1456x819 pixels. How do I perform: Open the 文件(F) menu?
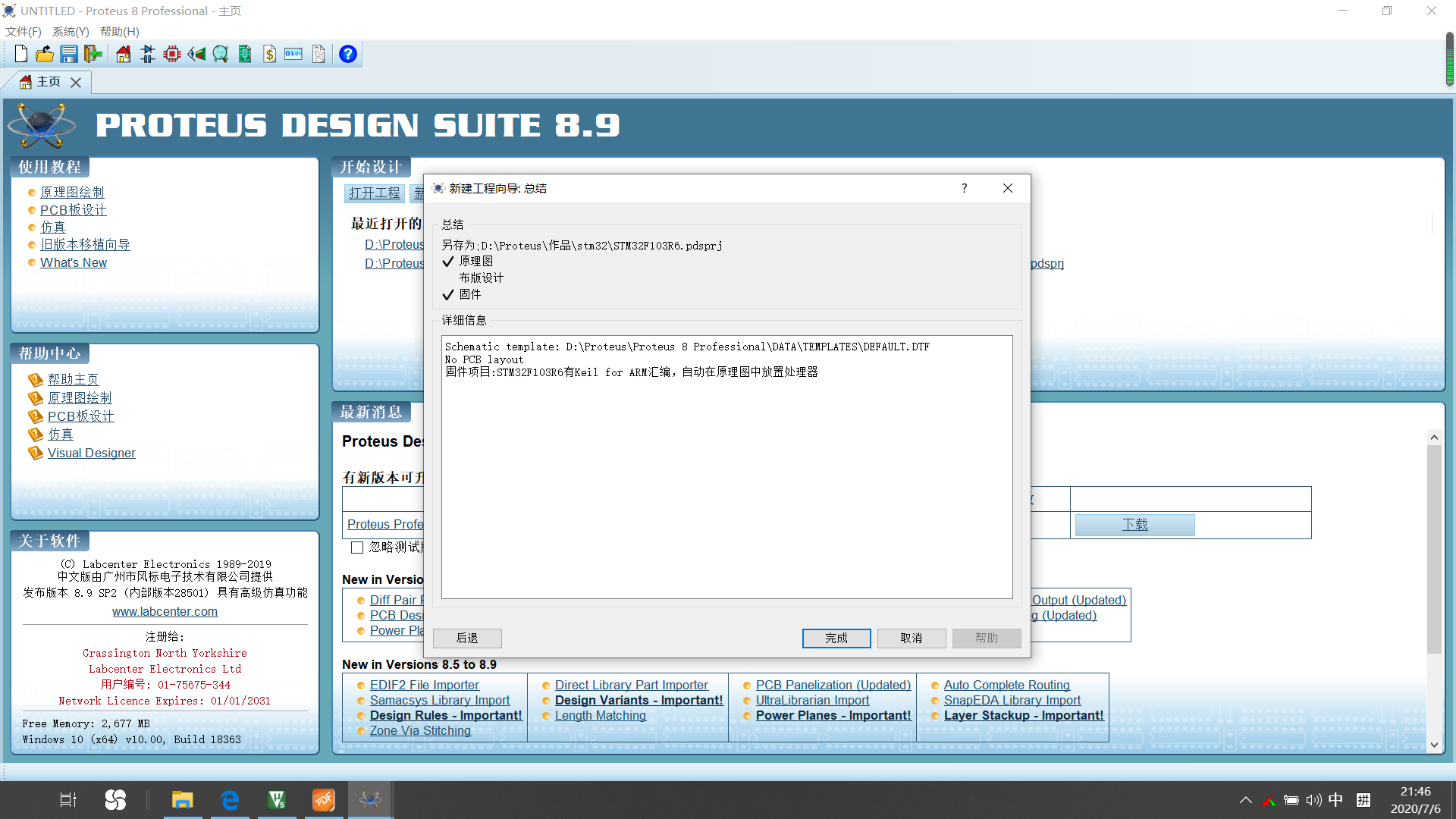(24, 31)
